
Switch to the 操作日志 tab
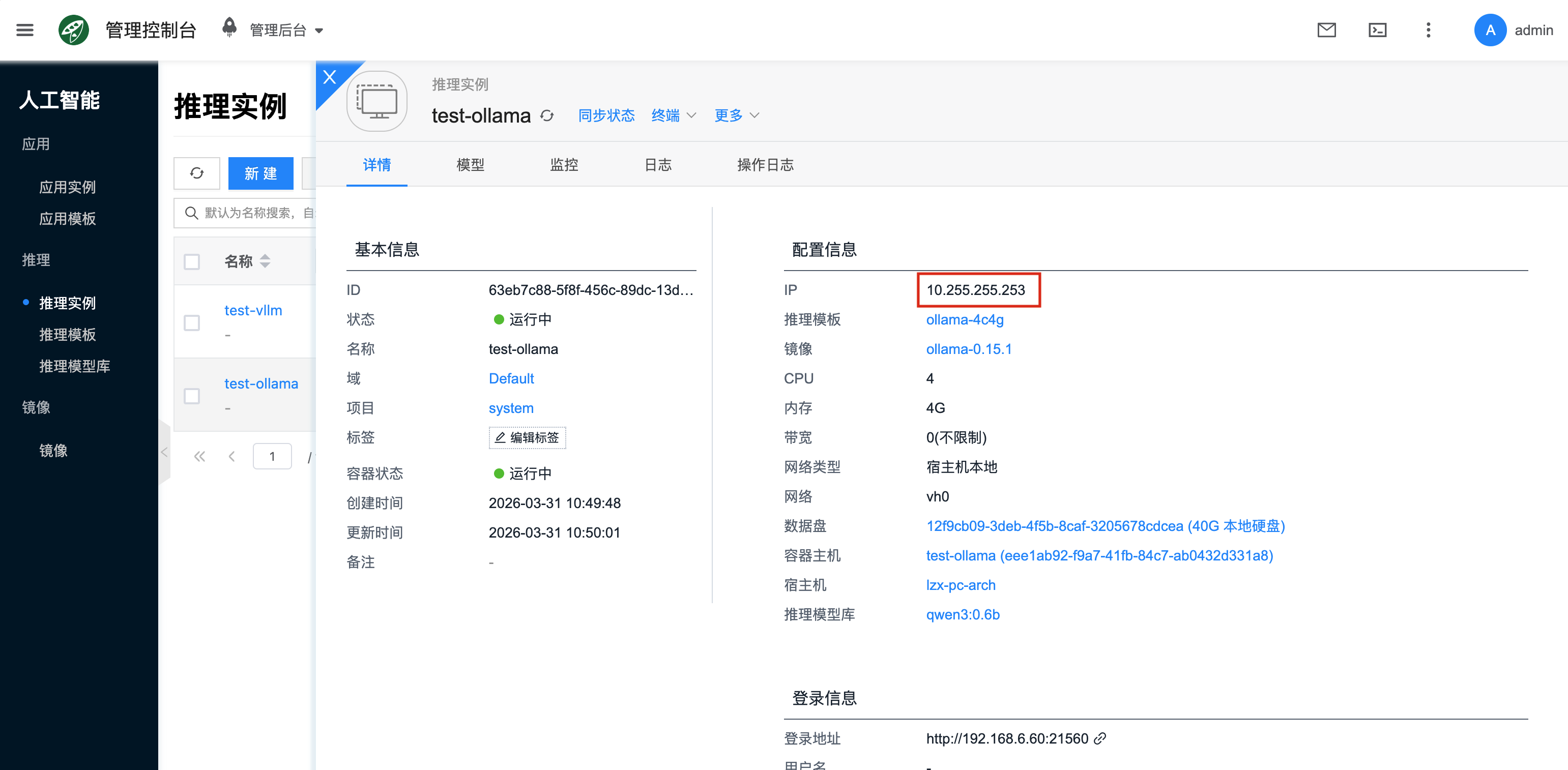765,165
